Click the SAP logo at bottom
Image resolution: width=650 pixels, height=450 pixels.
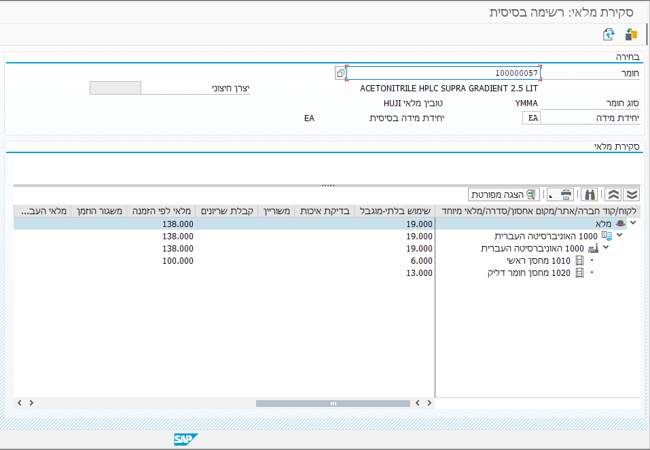(185, 439)
